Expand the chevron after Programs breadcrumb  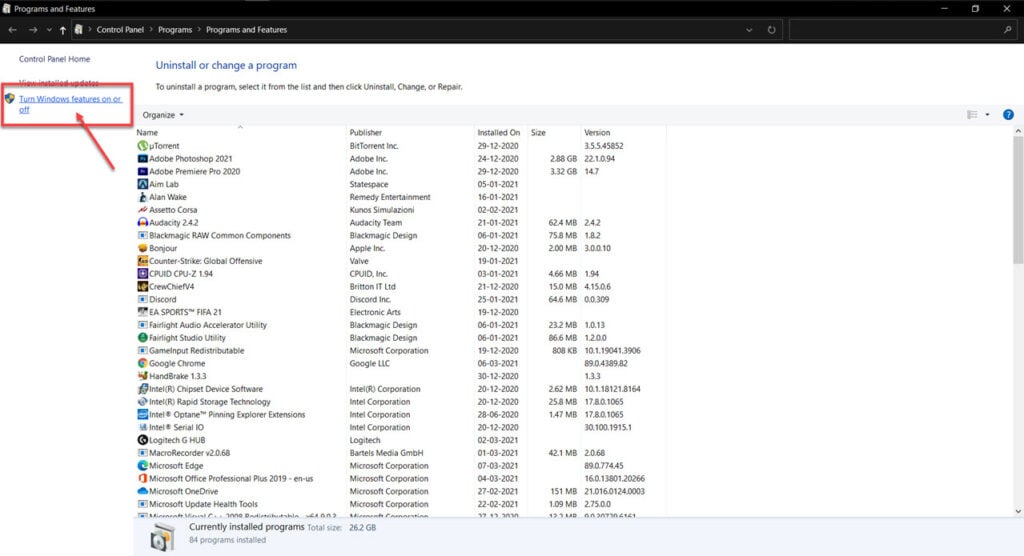click(199, 30)
